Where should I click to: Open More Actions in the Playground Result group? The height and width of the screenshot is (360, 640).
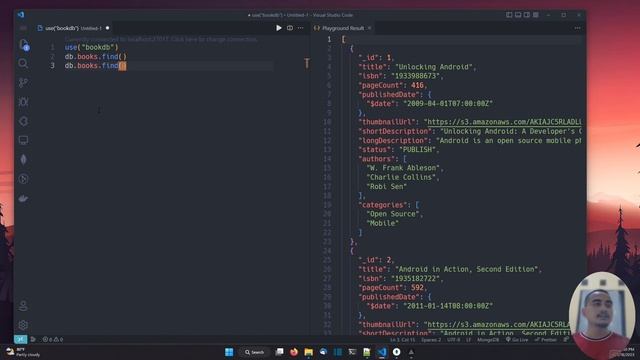pyautogui.click(x=577, y=28)
